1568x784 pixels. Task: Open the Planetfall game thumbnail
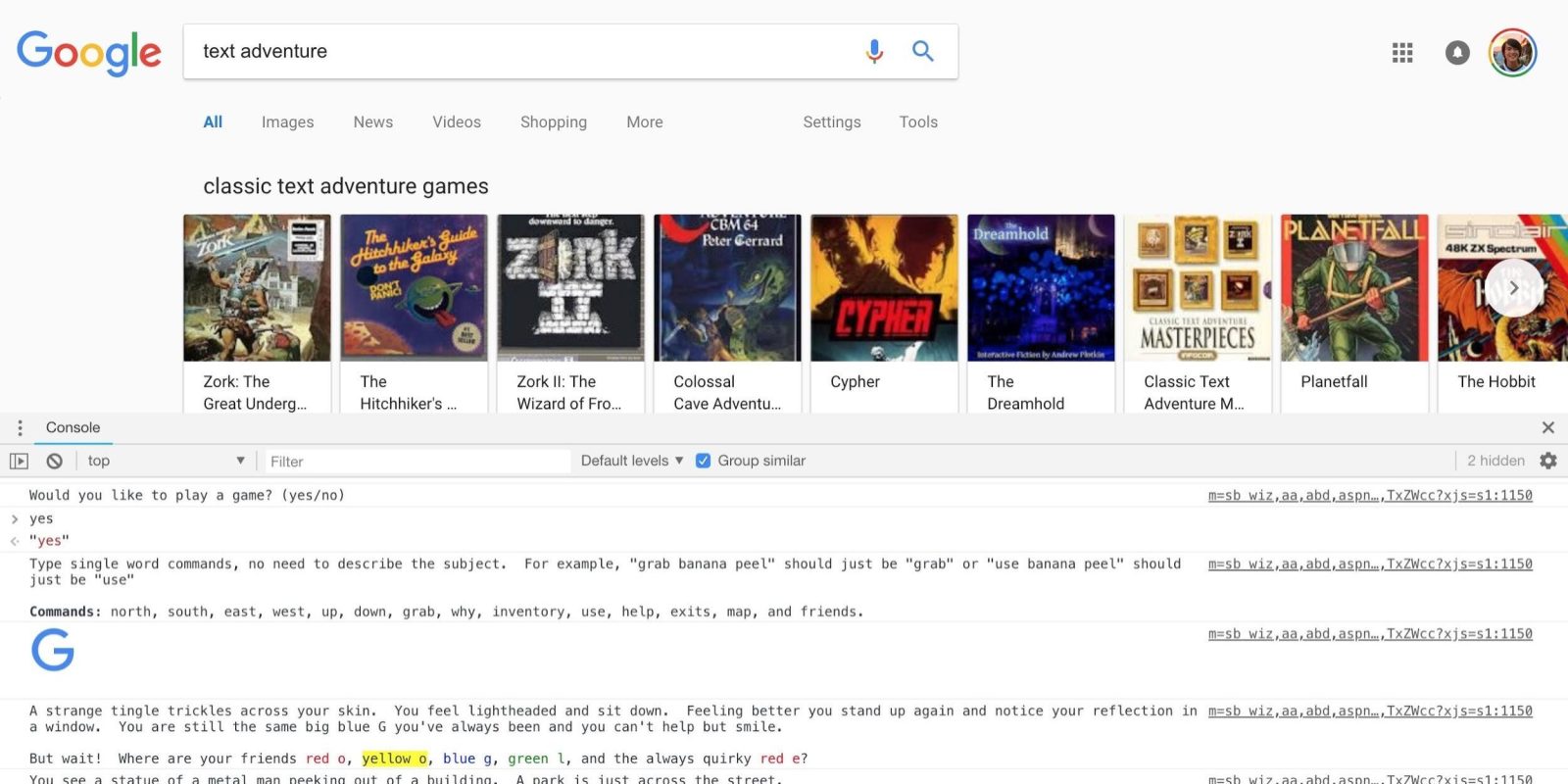1353,289
